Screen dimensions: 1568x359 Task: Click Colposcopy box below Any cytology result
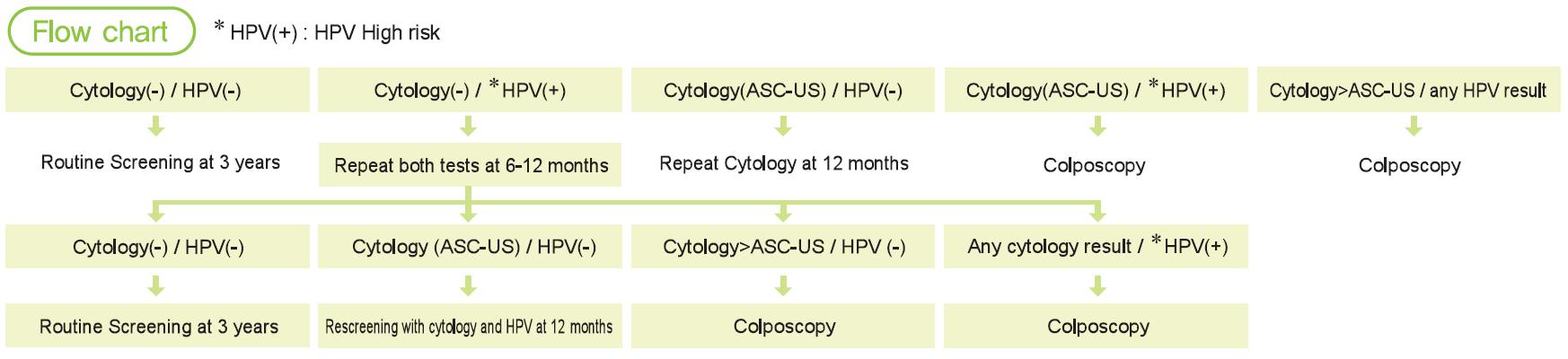coord(1097,327)
